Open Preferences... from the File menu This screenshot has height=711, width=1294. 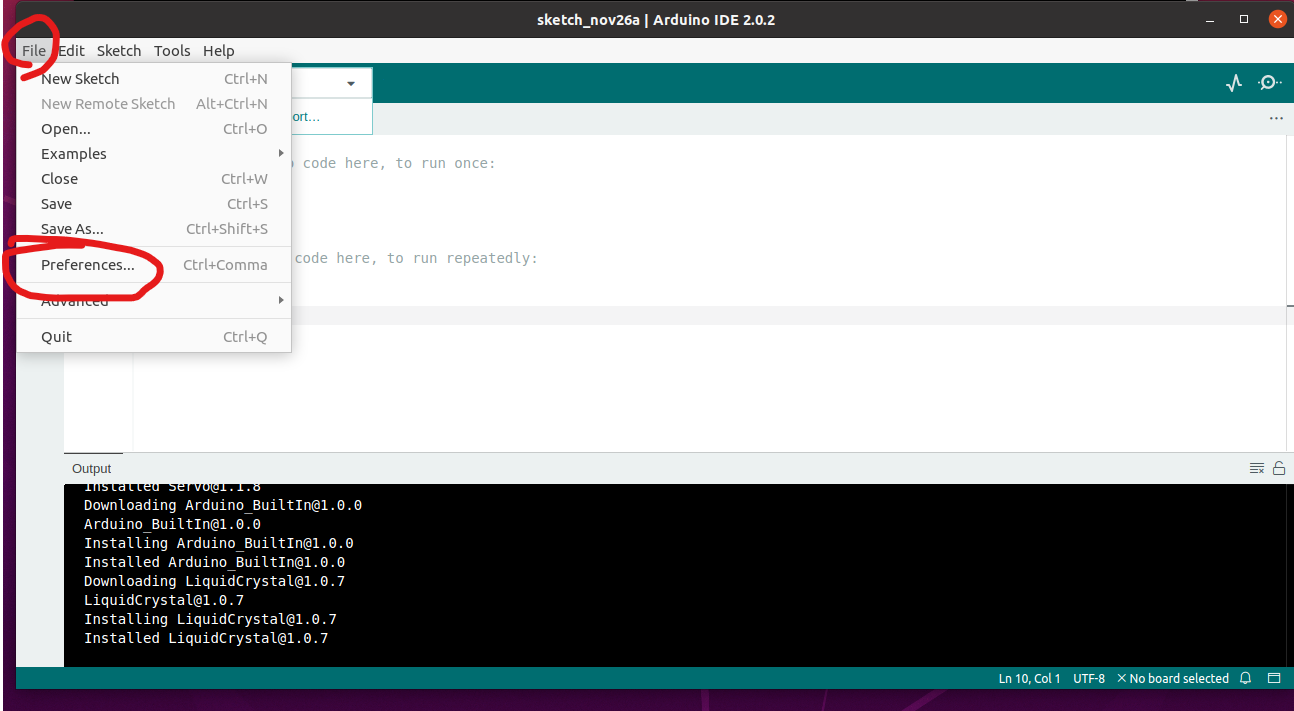[x=153, y=265]
